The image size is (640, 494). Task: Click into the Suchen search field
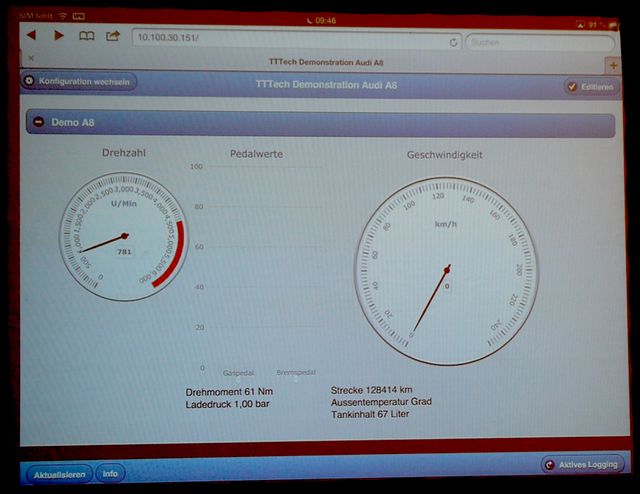[x=540, y=42]
